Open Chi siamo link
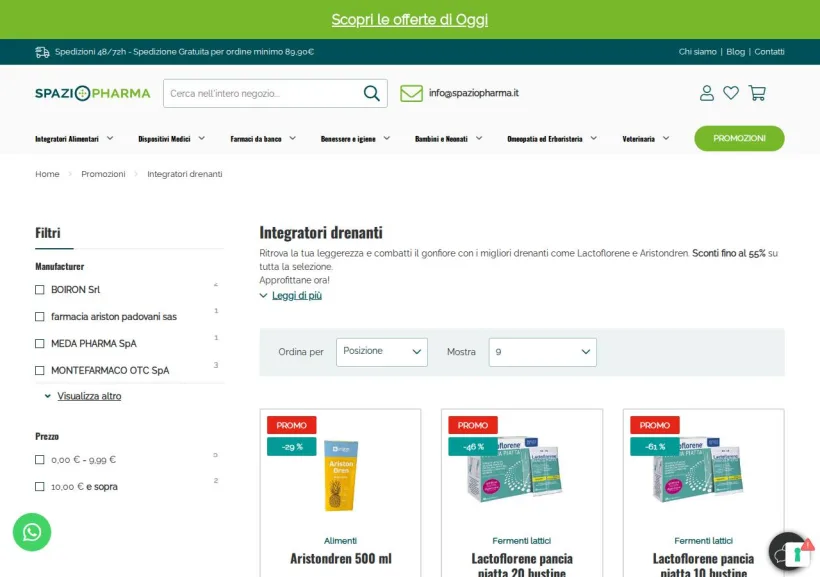820x577 pixels. pyautogui.click(x=697, y=52)
